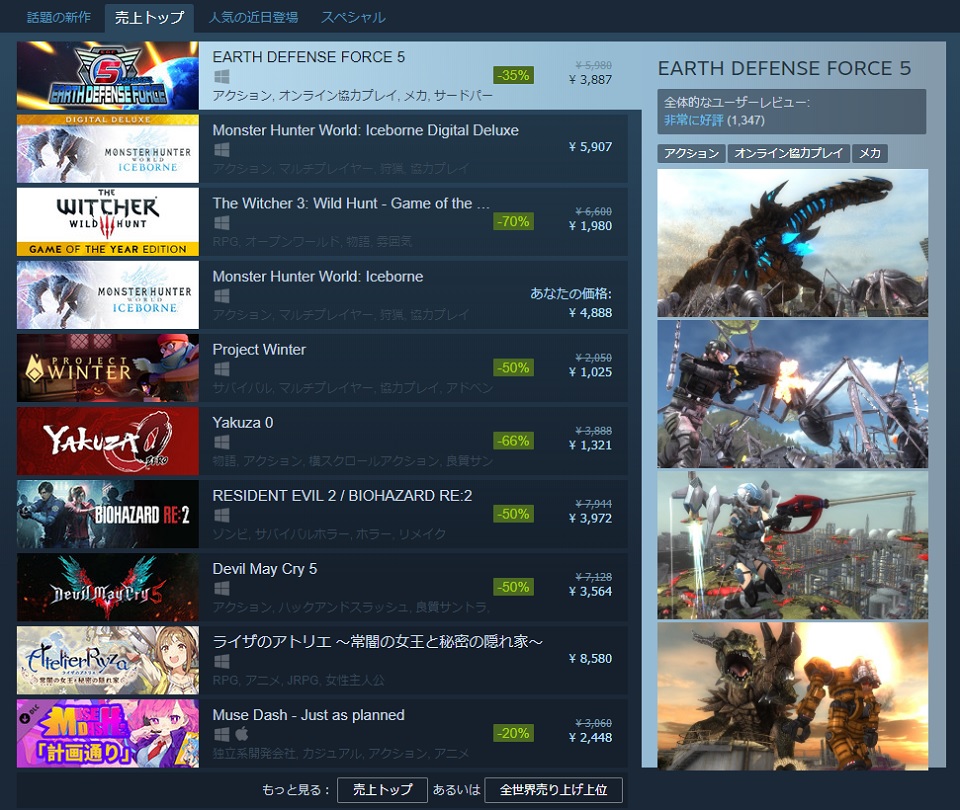Viewport: 960px width, 810px height.
Task: Click the Windows icon in Muse Dash row
Action: coord(221,734)
